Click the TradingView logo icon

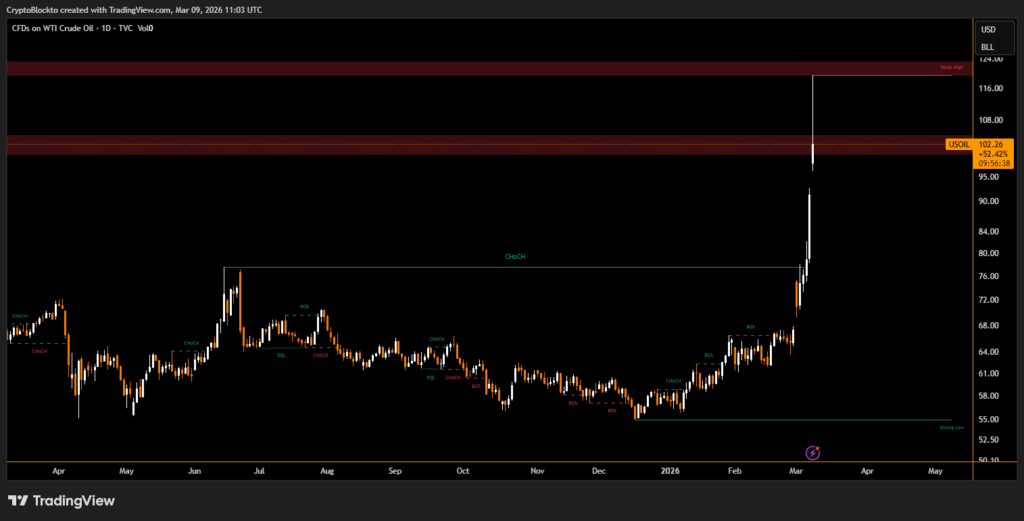(18, 500)
